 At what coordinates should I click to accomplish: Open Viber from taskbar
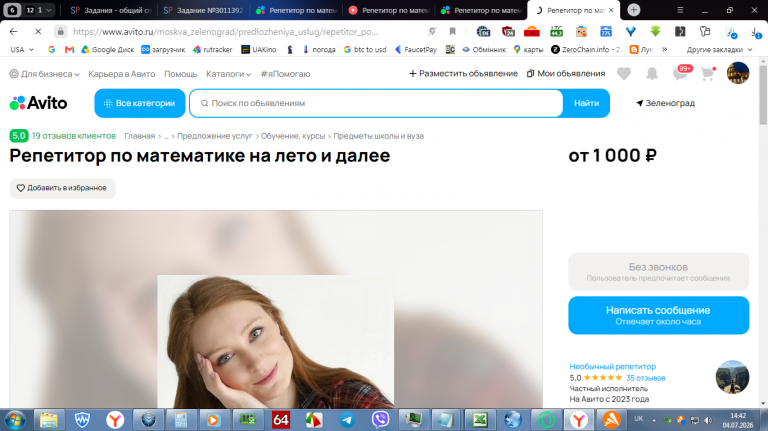point(381,420)
